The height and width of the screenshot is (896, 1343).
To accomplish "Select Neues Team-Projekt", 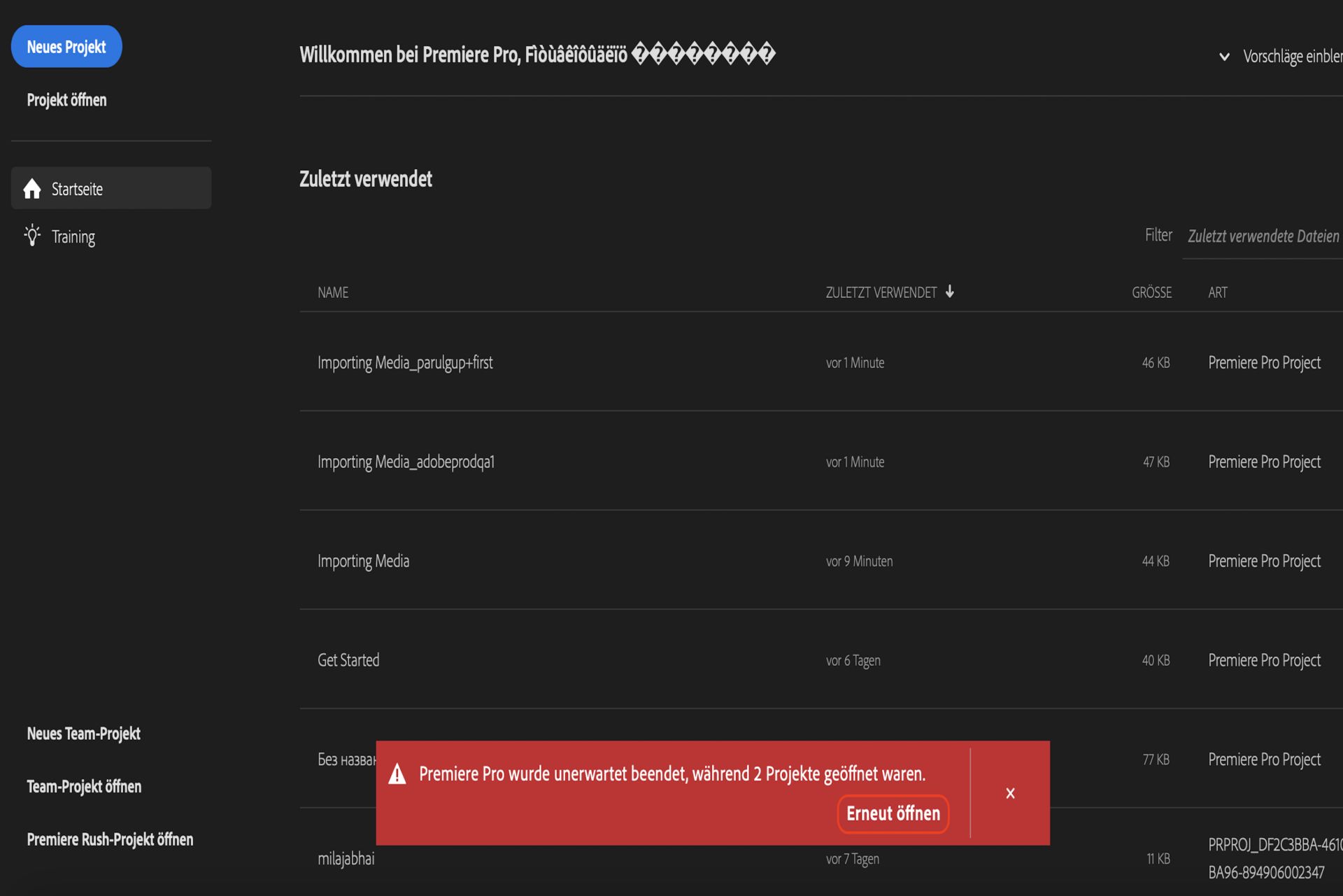I will [x=83, y=734].
